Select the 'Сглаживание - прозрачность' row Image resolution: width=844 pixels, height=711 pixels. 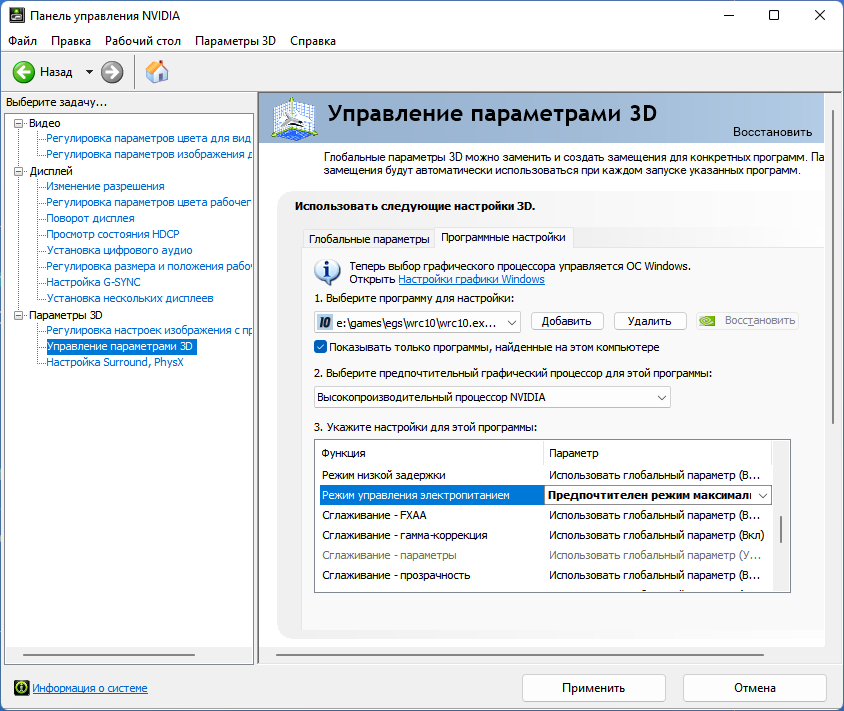click(545, 575)
